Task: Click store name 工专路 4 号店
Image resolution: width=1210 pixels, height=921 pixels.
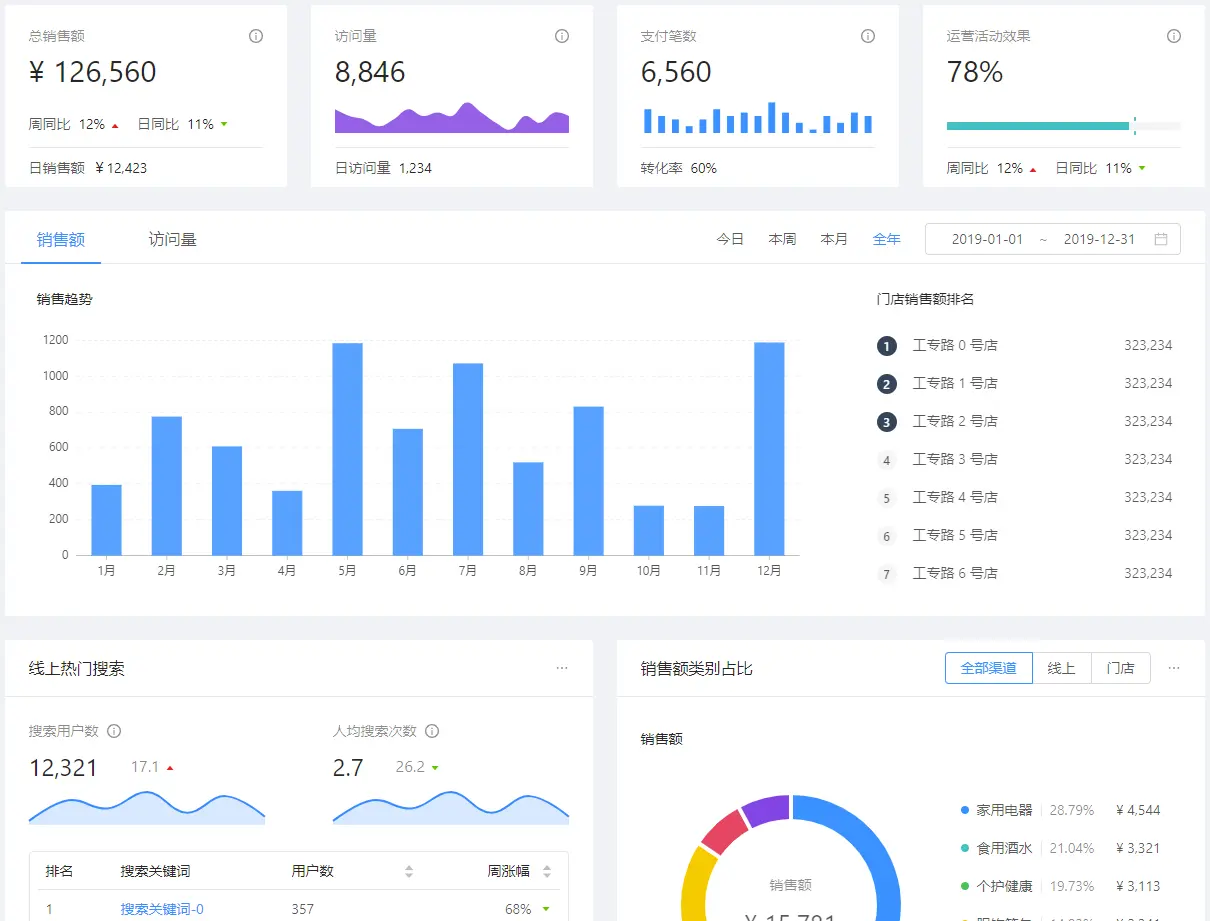Action: (x=955, y=498)
